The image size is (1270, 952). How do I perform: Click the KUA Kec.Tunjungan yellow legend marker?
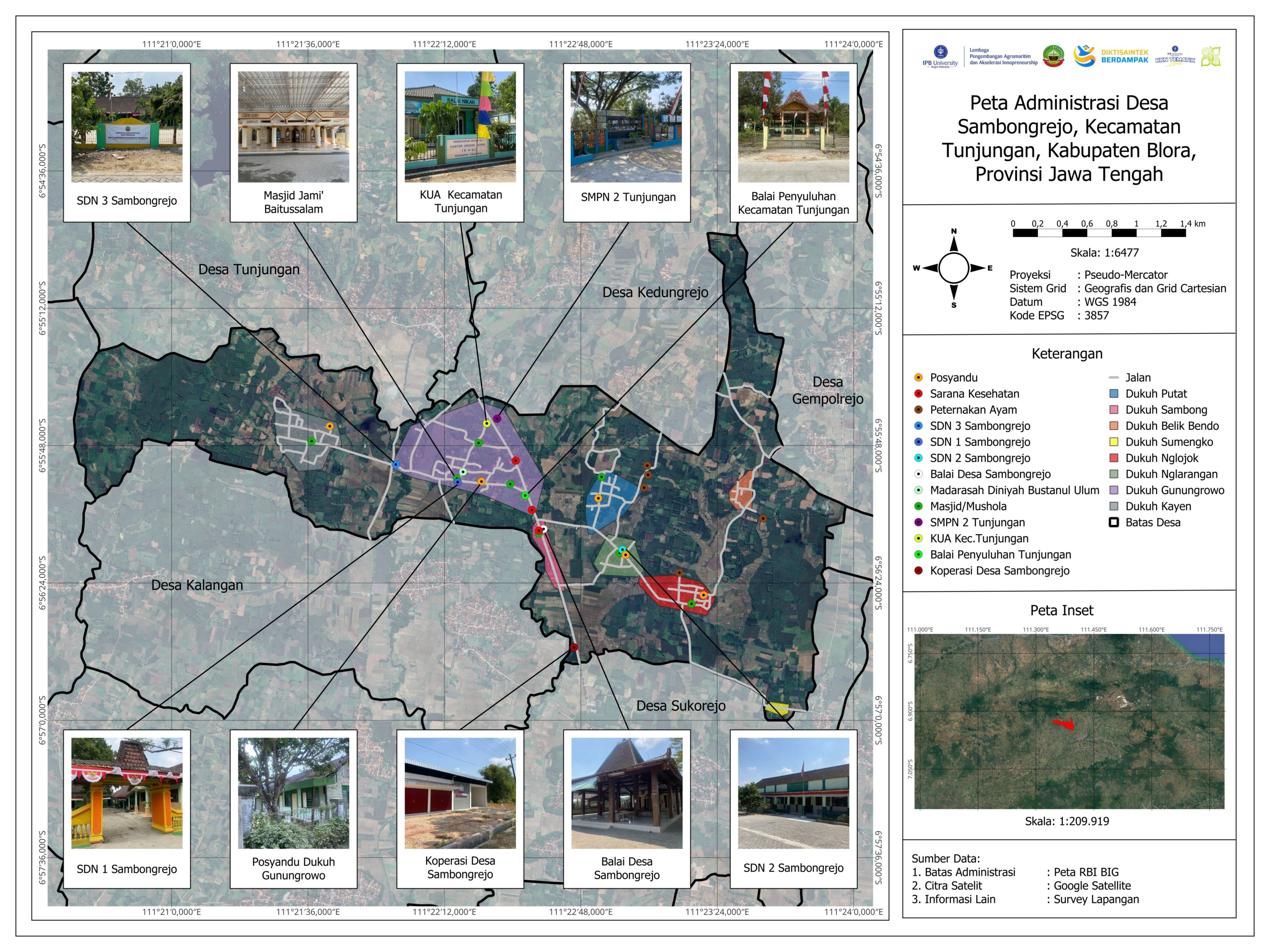(918, 538)
